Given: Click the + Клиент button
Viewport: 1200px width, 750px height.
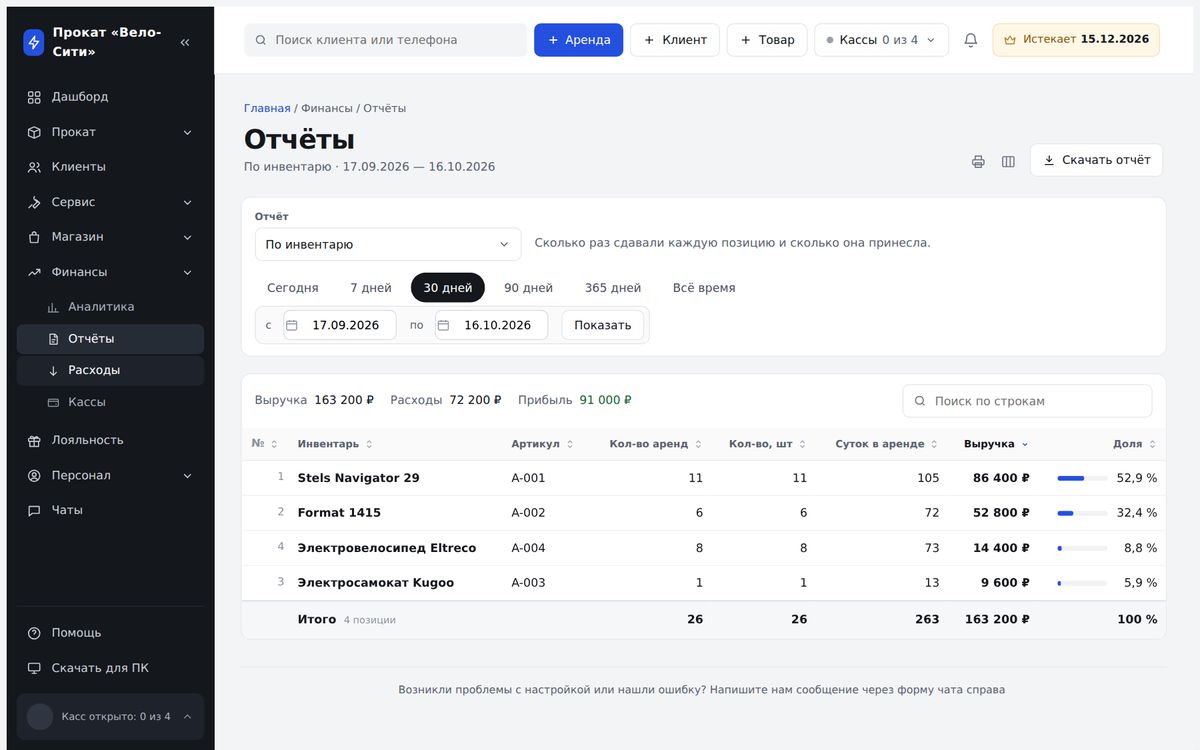Looking at the screenshot, I should pyautogui.click(x=675, y=40).
